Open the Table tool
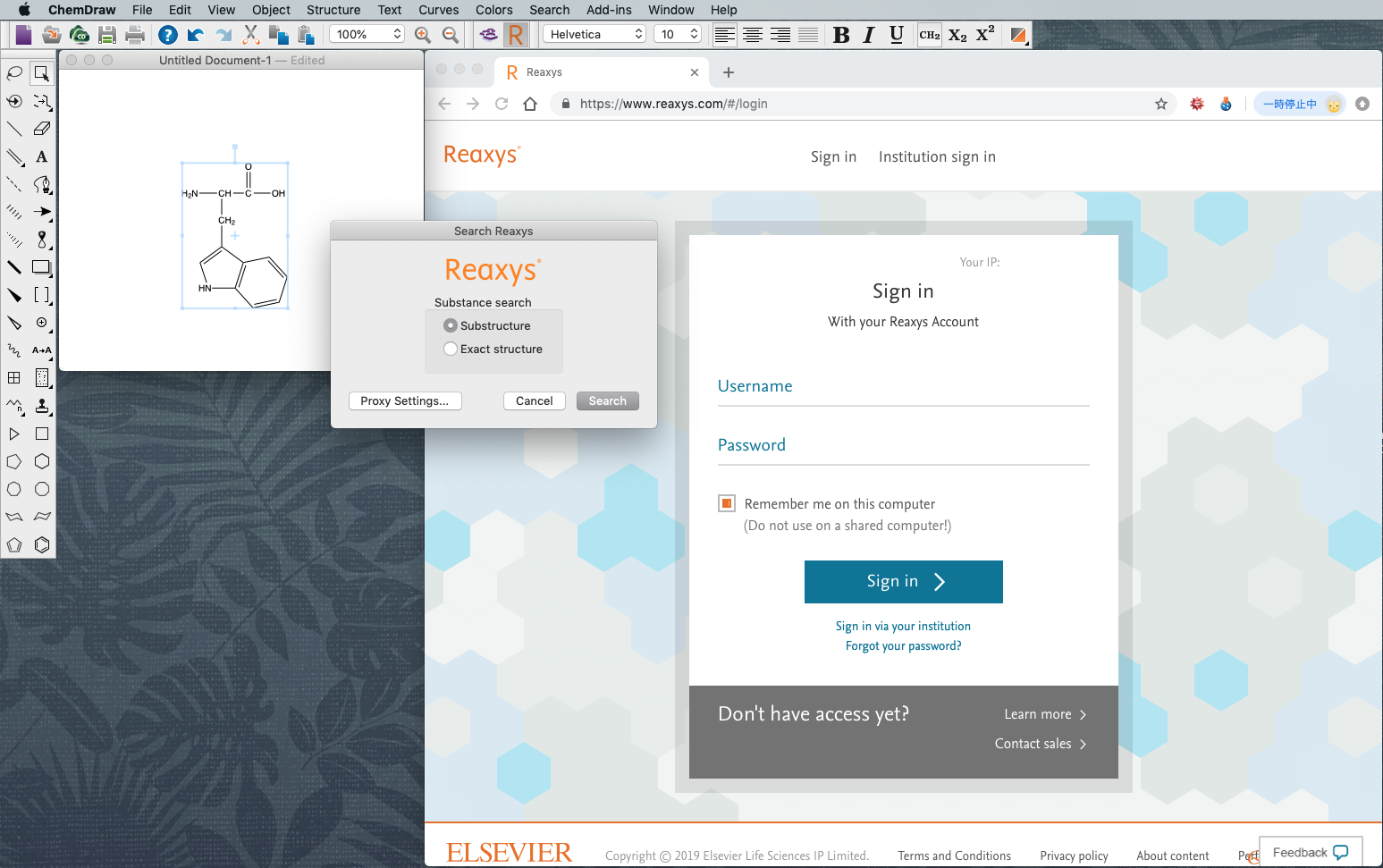 point(14,378)
